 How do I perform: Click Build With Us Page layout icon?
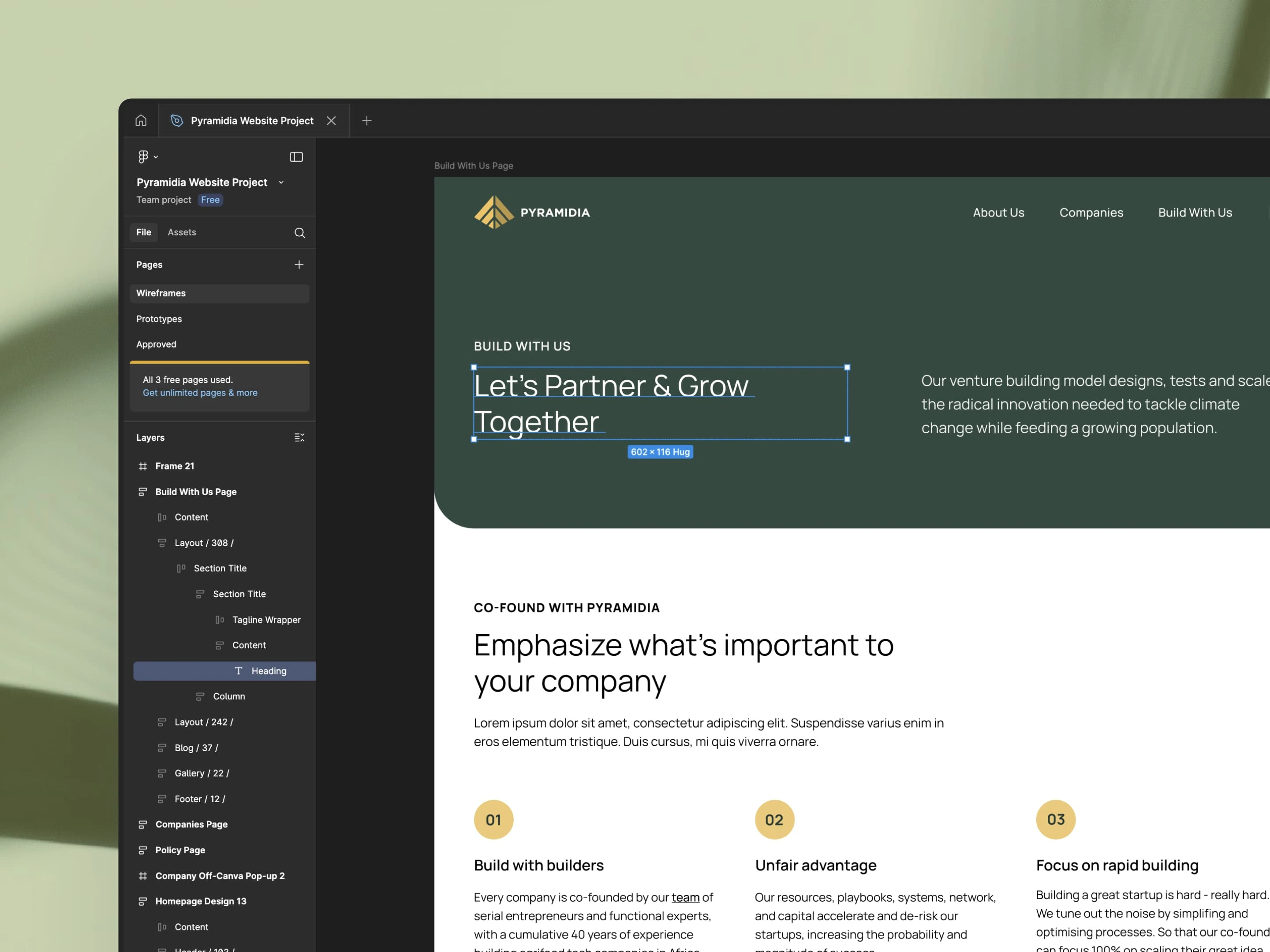[x=143, y=492]
